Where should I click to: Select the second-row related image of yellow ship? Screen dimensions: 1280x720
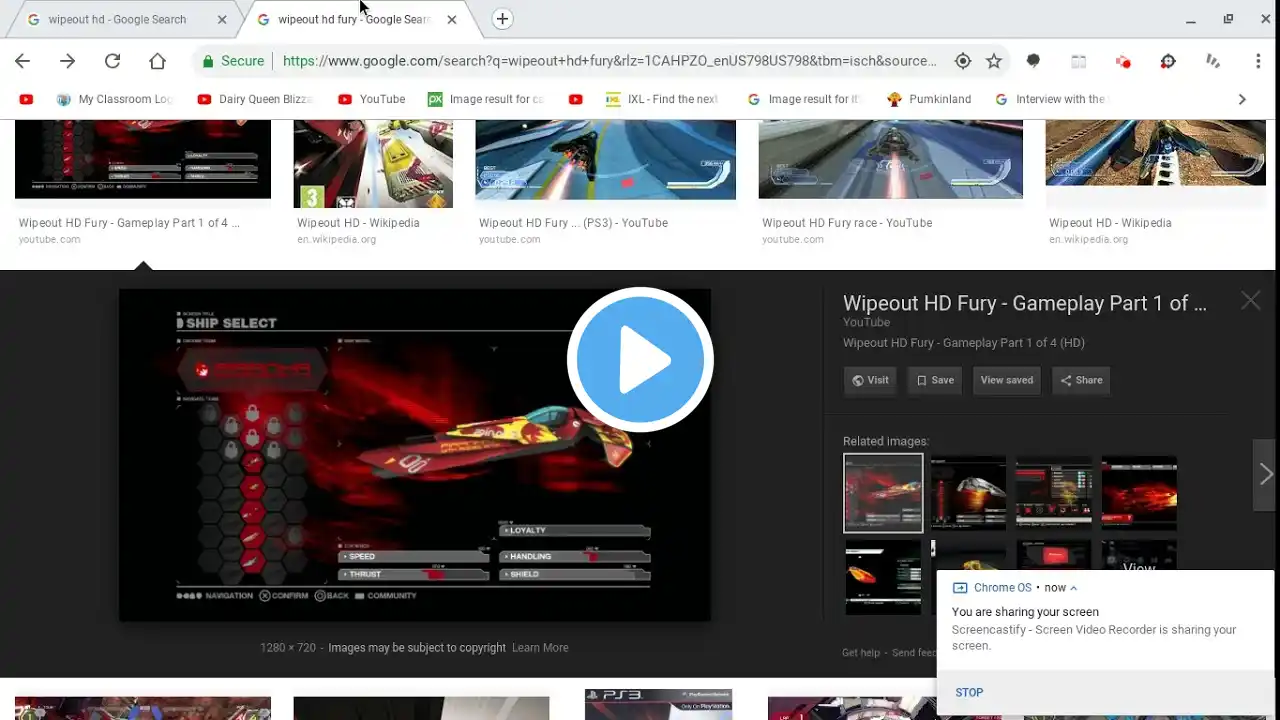pyautogui.click(x=883, y=577)
